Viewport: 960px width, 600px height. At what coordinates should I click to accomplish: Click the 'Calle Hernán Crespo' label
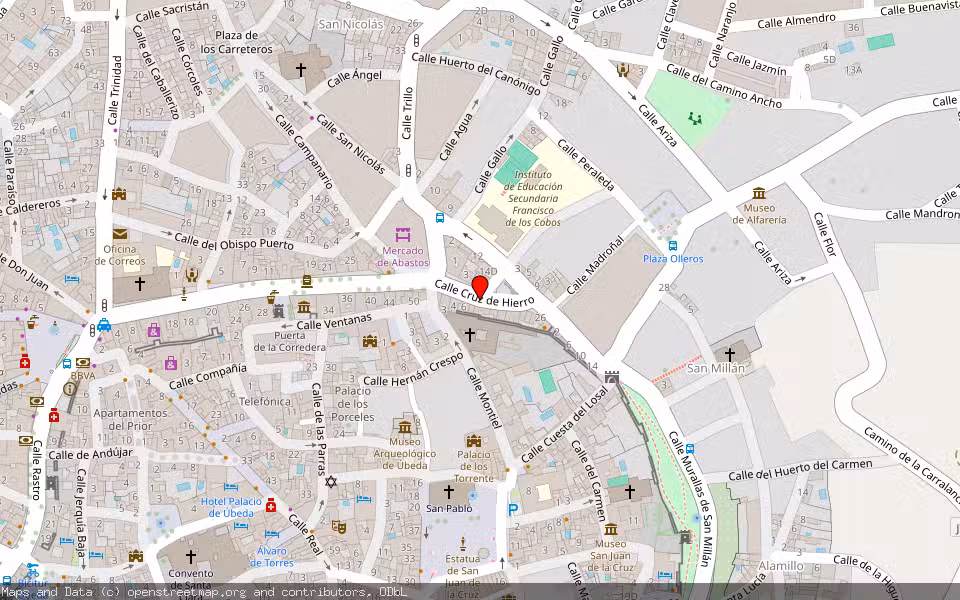[x=414, y=370]
